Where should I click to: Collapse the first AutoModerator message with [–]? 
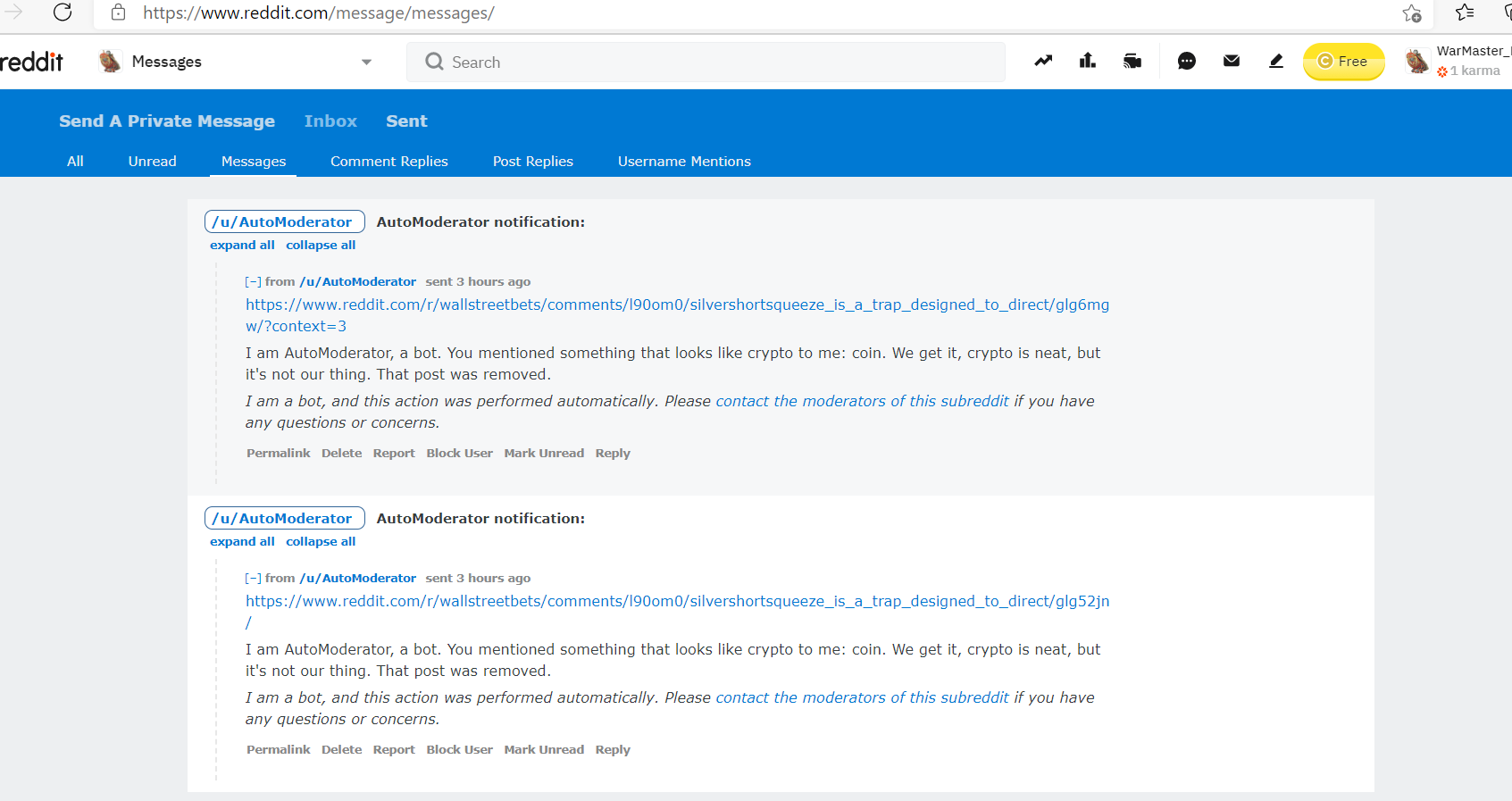pyautogui.click(x=253, y=282)
